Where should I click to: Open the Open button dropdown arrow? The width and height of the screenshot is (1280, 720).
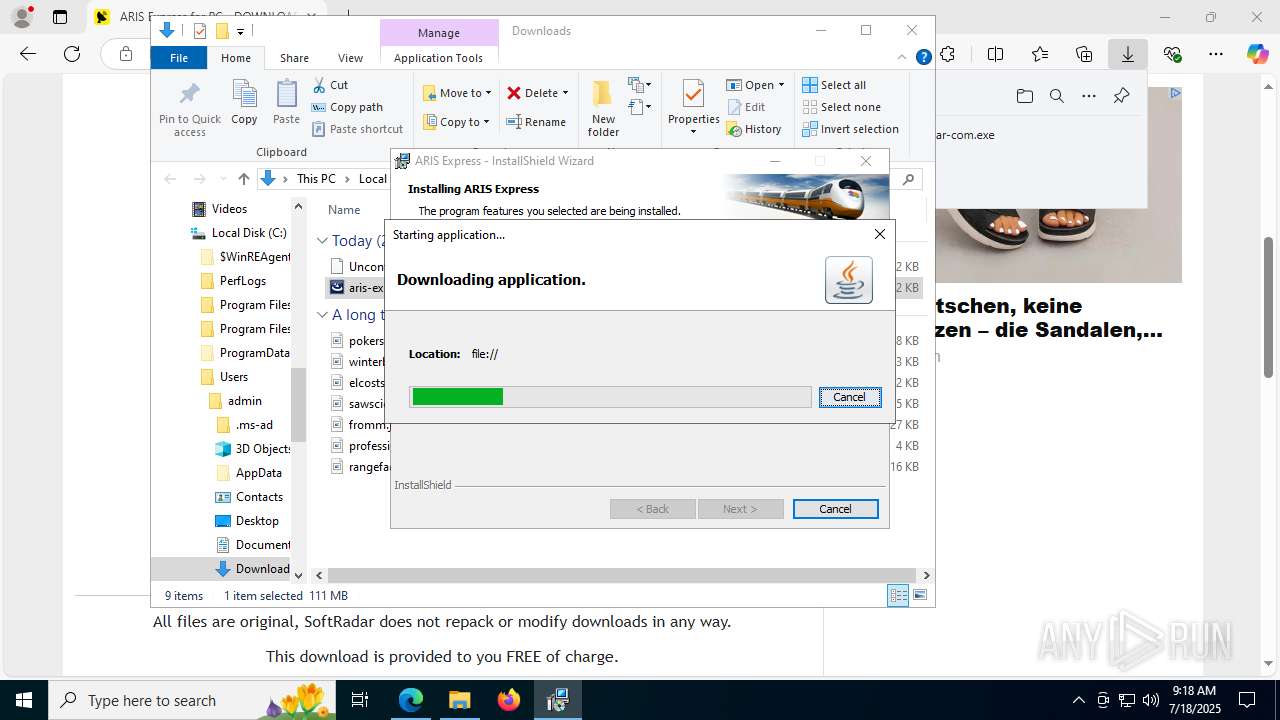tap(781, 85)
